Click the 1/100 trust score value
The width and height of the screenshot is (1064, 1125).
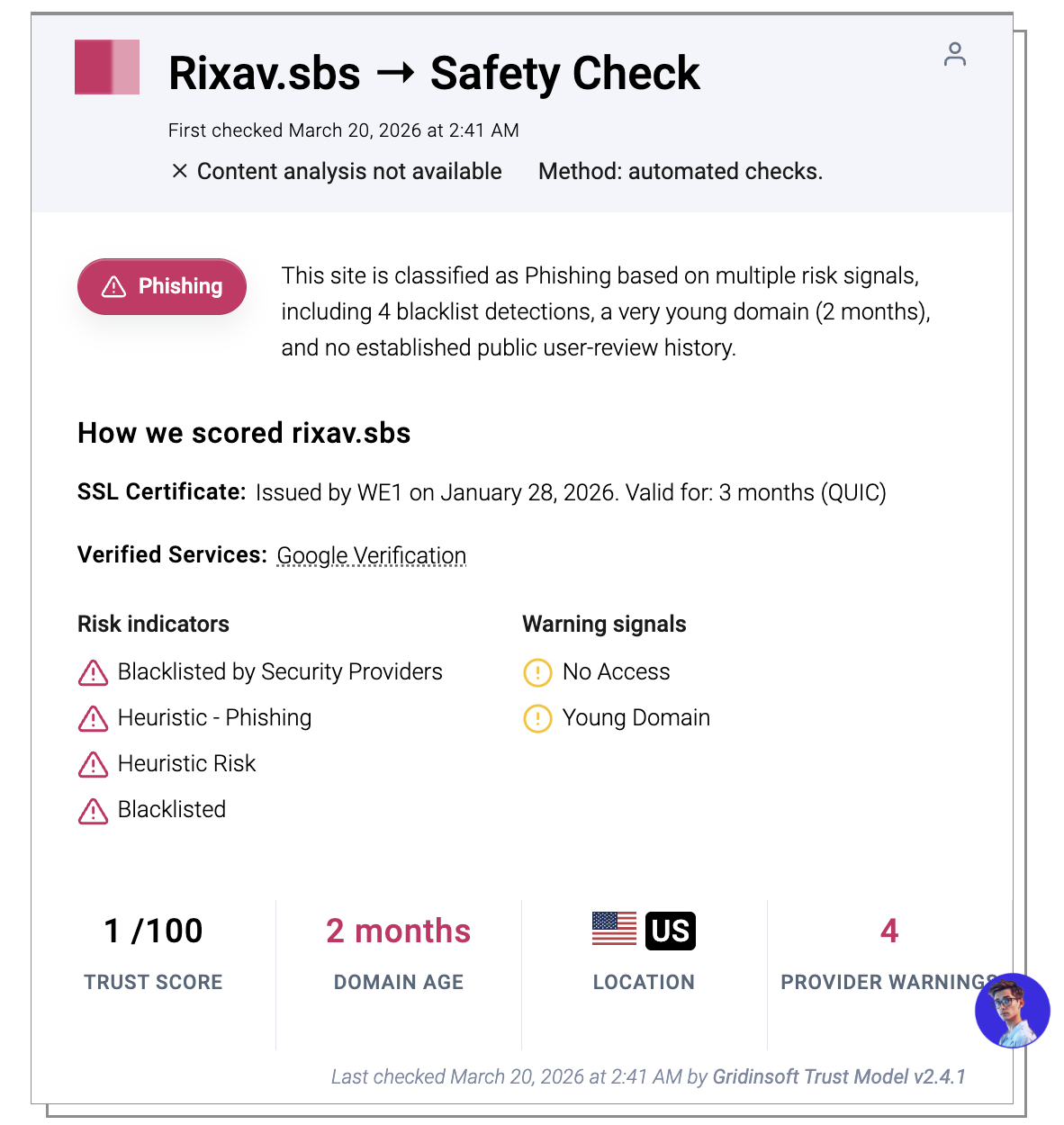tap(153, 931)
